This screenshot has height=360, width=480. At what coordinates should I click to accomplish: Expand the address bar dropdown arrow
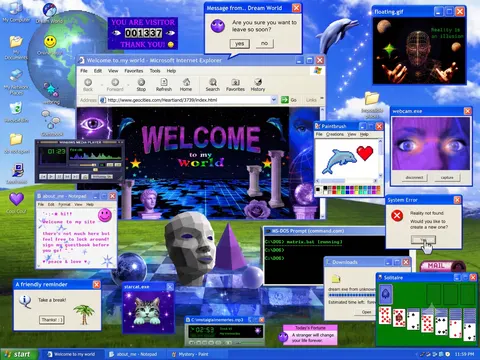[274, 100]
